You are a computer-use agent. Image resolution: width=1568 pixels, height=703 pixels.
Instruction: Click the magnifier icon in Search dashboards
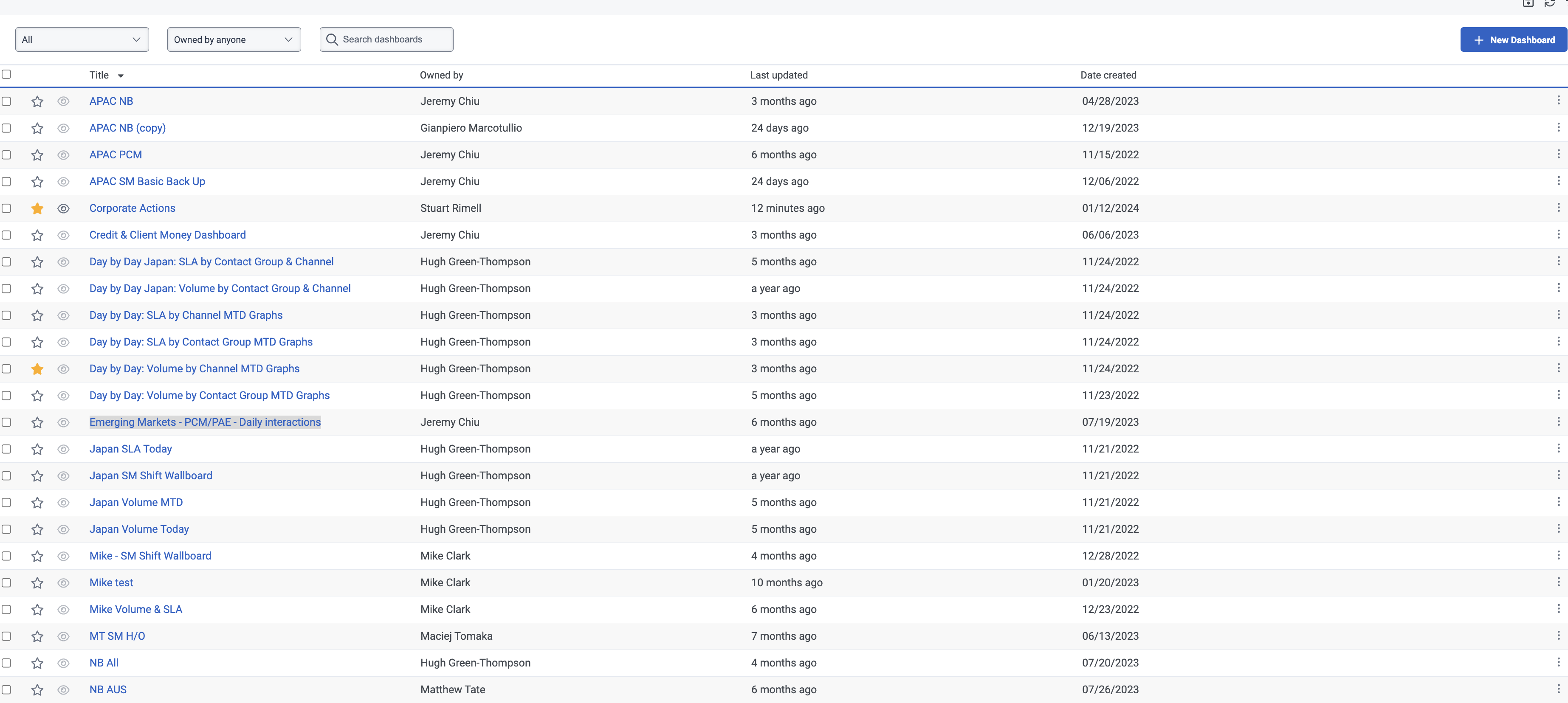(x=332, y=39)
